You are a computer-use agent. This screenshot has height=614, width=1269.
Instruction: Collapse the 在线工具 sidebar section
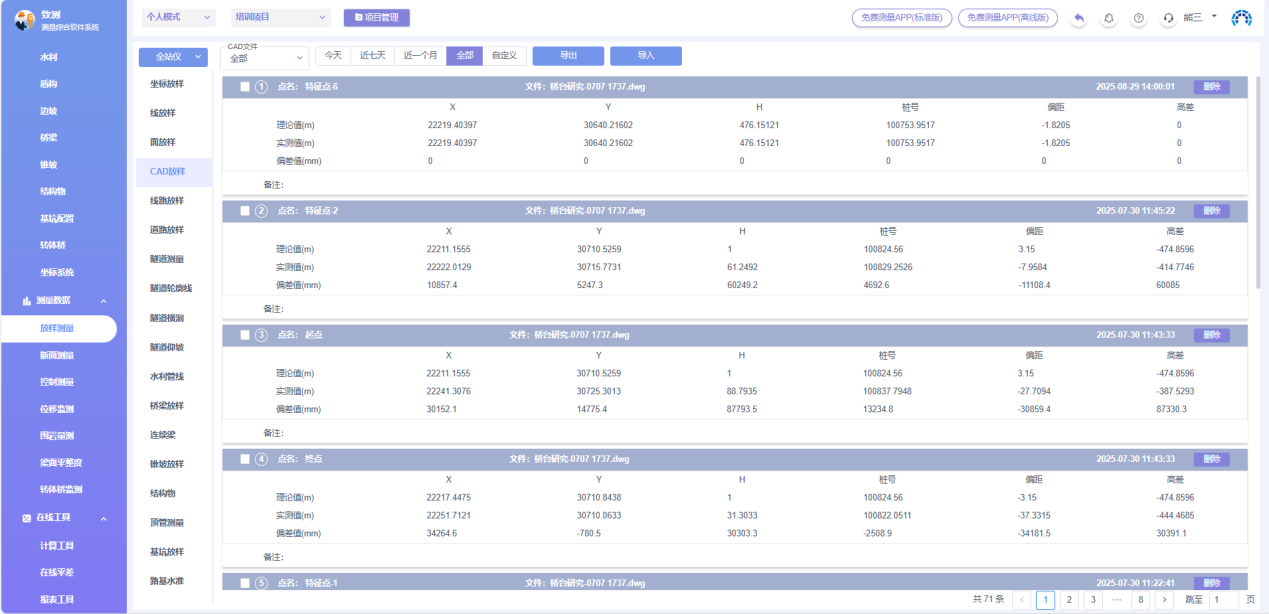tap(103, 518)
